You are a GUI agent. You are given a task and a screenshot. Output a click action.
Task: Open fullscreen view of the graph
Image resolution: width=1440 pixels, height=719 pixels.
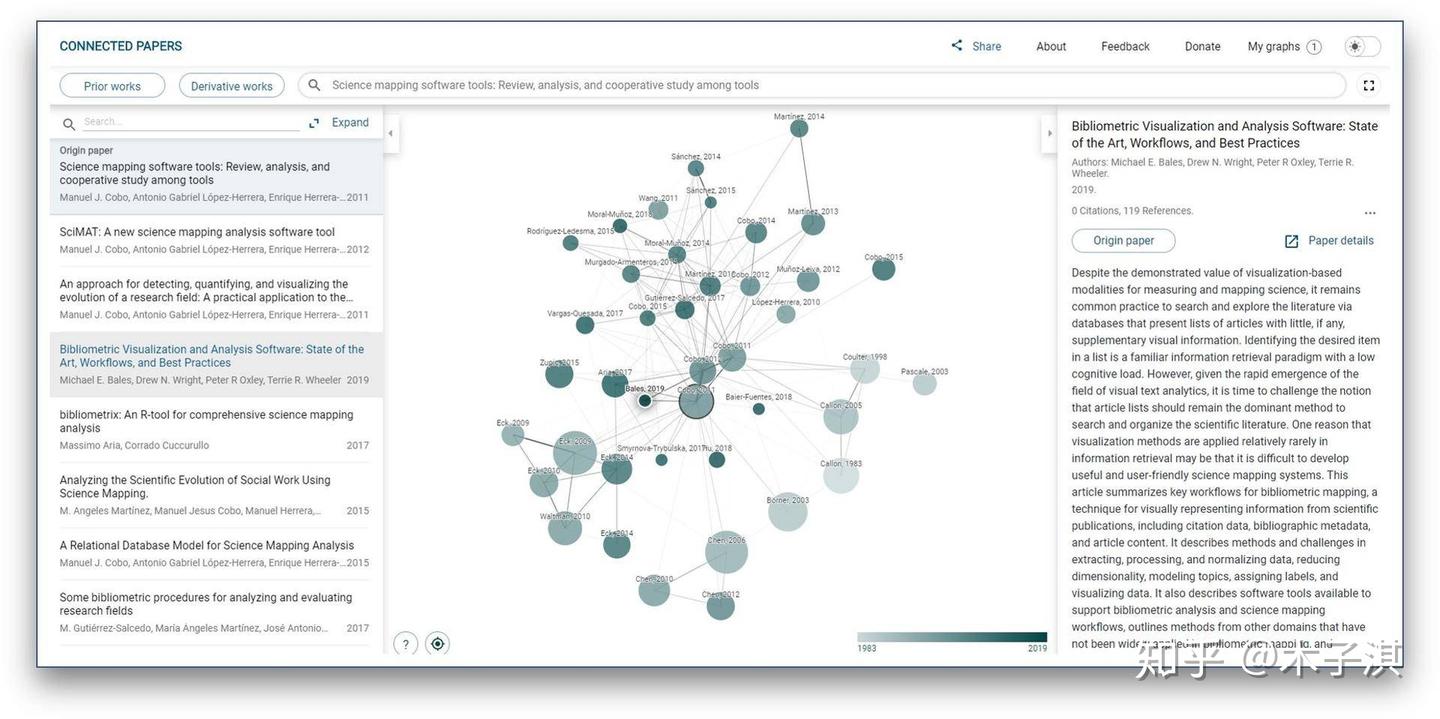tap(1369, 86)
